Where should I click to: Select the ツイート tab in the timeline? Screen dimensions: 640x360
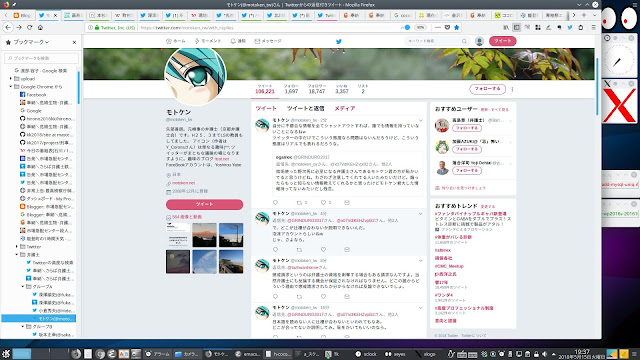(x=266, y=109)
